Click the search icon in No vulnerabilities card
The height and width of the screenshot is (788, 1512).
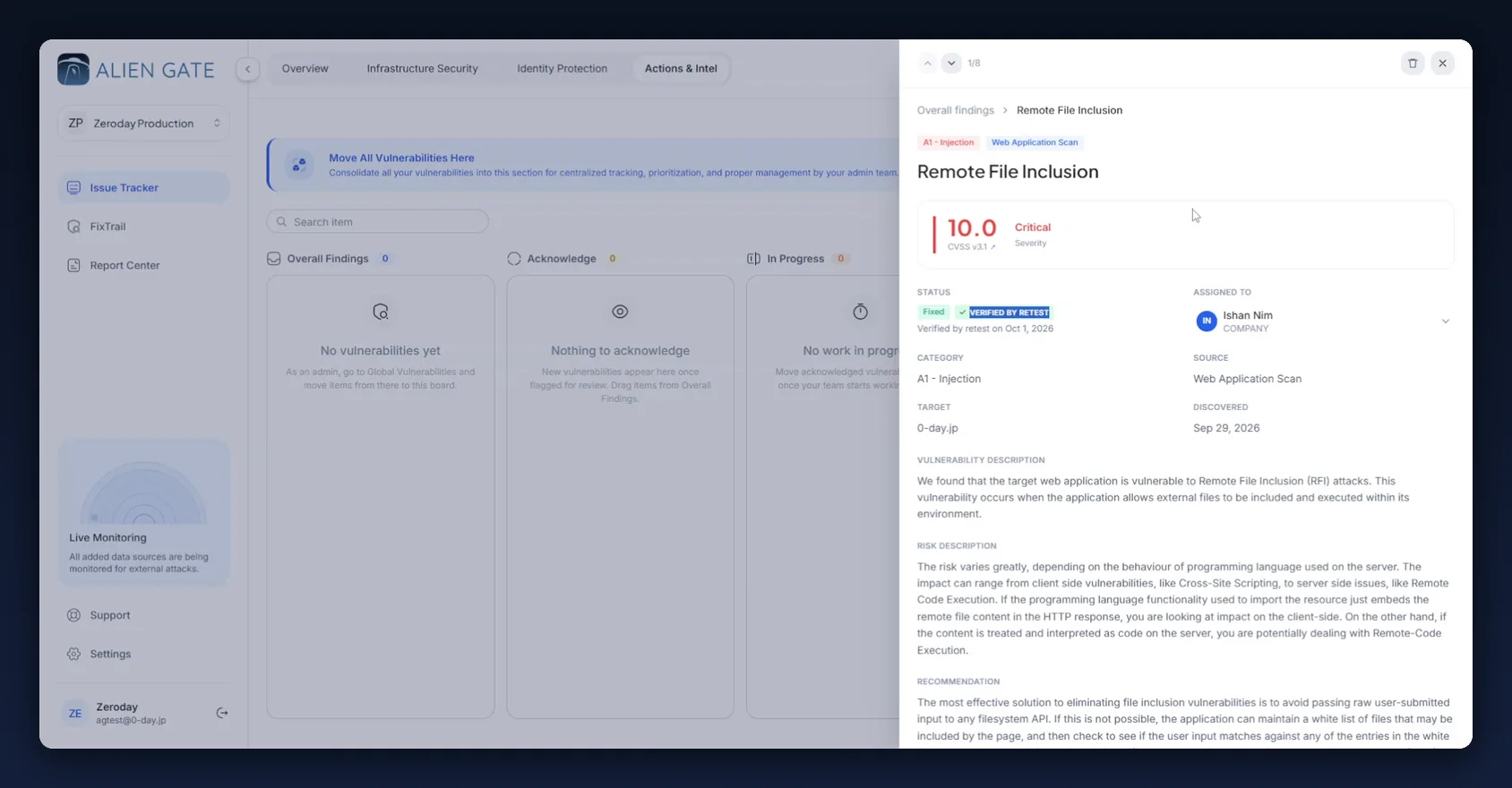click(381, 312)
